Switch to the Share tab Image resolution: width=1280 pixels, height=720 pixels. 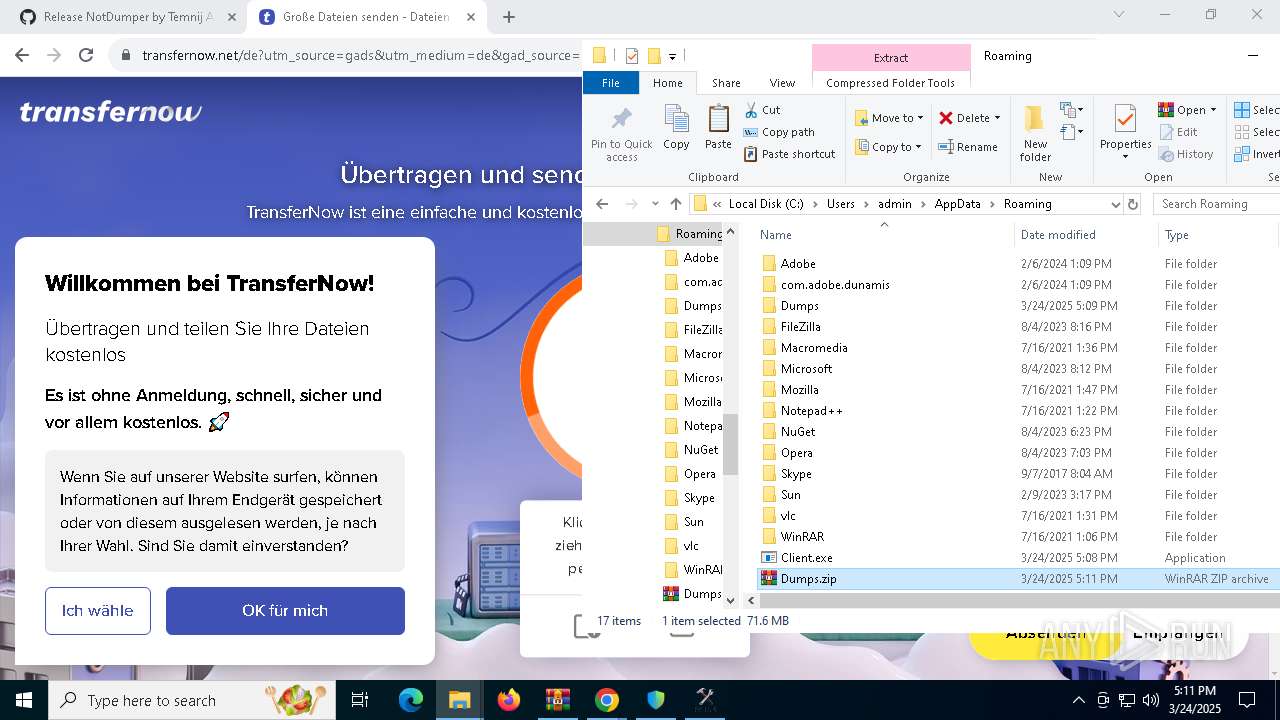726,83
